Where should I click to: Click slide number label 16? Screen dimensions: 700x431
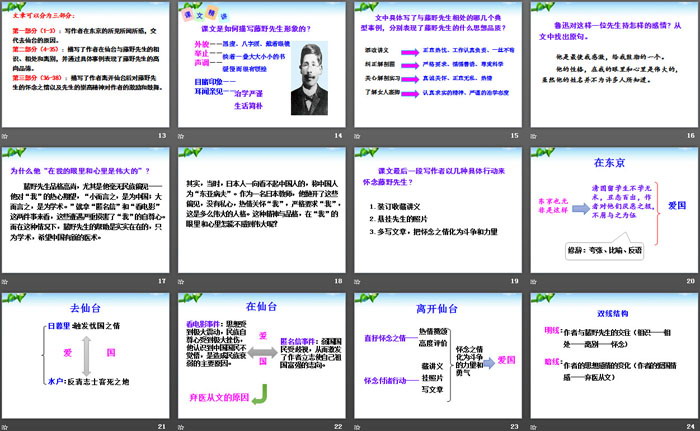(x=691, y=135)
